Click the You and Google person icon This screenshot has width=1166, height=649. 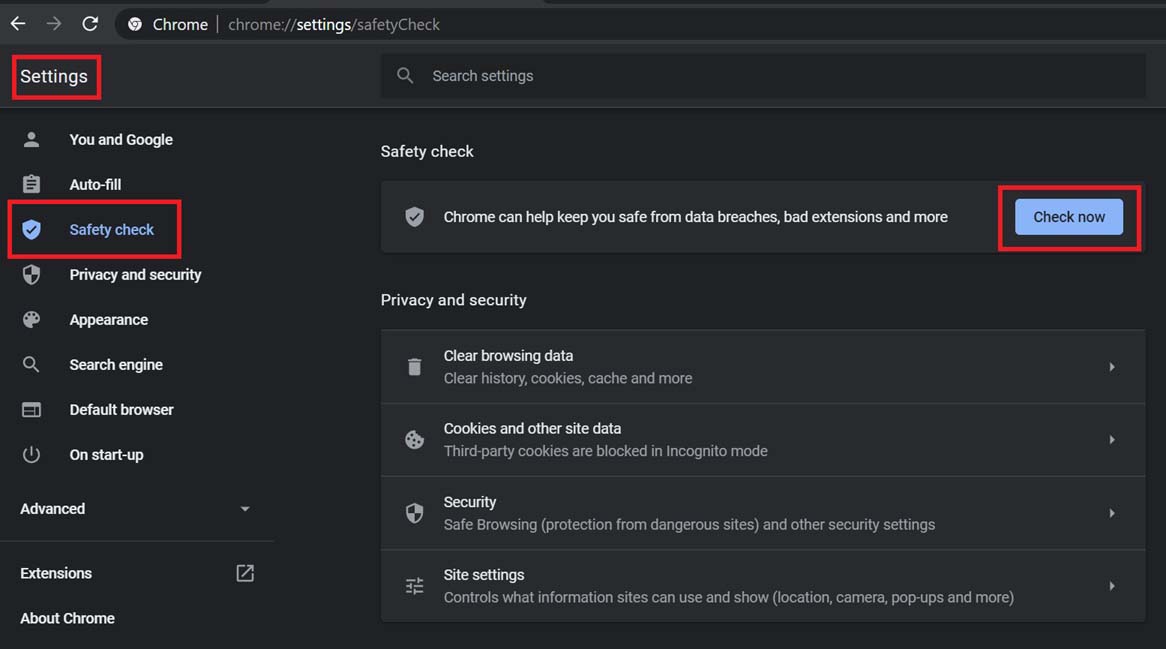[x=31, y=140]
